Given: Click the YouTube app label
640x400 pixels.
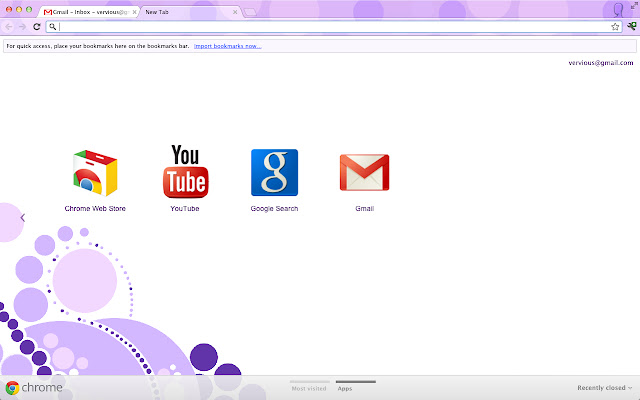Looking at the screenshot, I should [185, 209].
